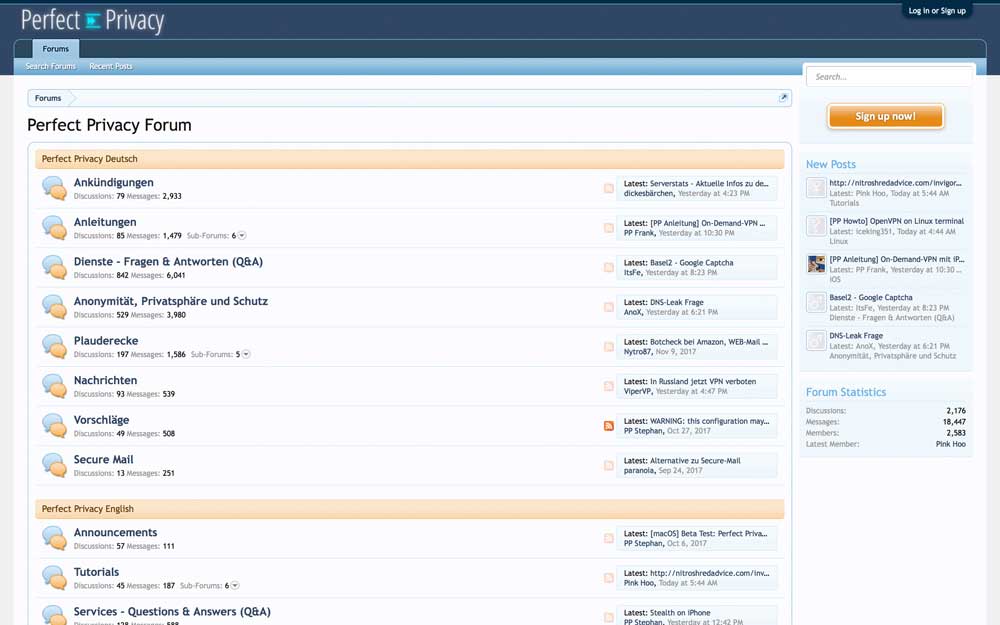
Task: Open RSS feed for Dienste - Fragen & Antworten
Action: click(608, 267)
